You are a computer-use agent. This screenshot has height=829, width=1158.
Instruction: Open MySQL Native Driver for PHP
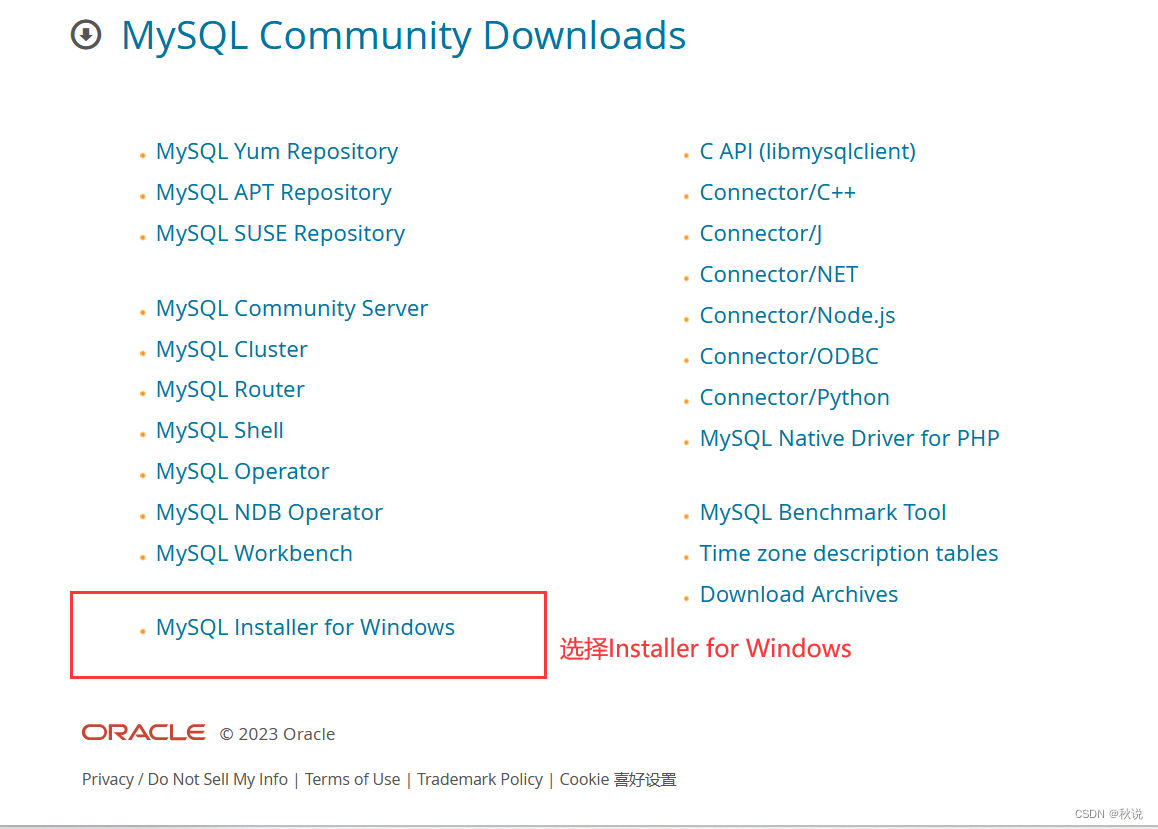(x=849, y=438)
